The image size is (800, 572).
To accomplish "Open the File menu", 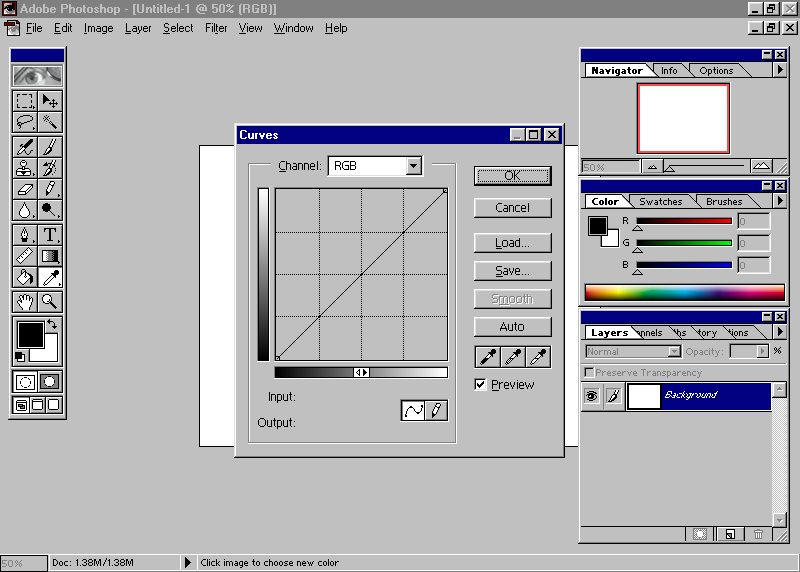I will (34, 28).
